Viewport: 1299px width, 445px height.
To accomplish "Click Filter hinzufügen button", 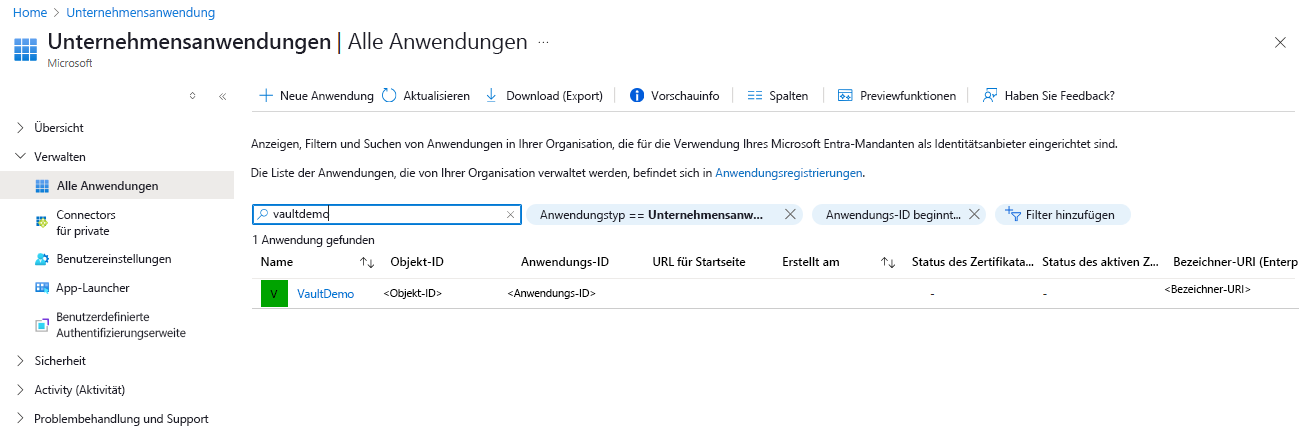I will coord(1062,214).
